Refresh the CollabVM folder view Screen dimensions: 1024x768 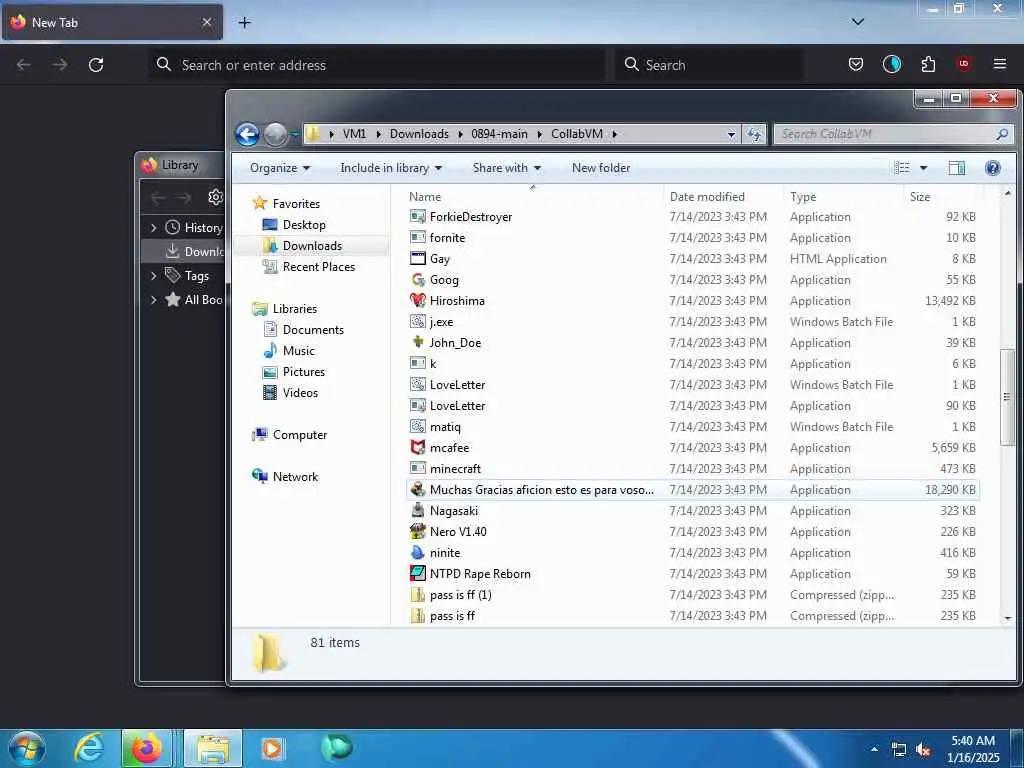click(x=754, y=134)
